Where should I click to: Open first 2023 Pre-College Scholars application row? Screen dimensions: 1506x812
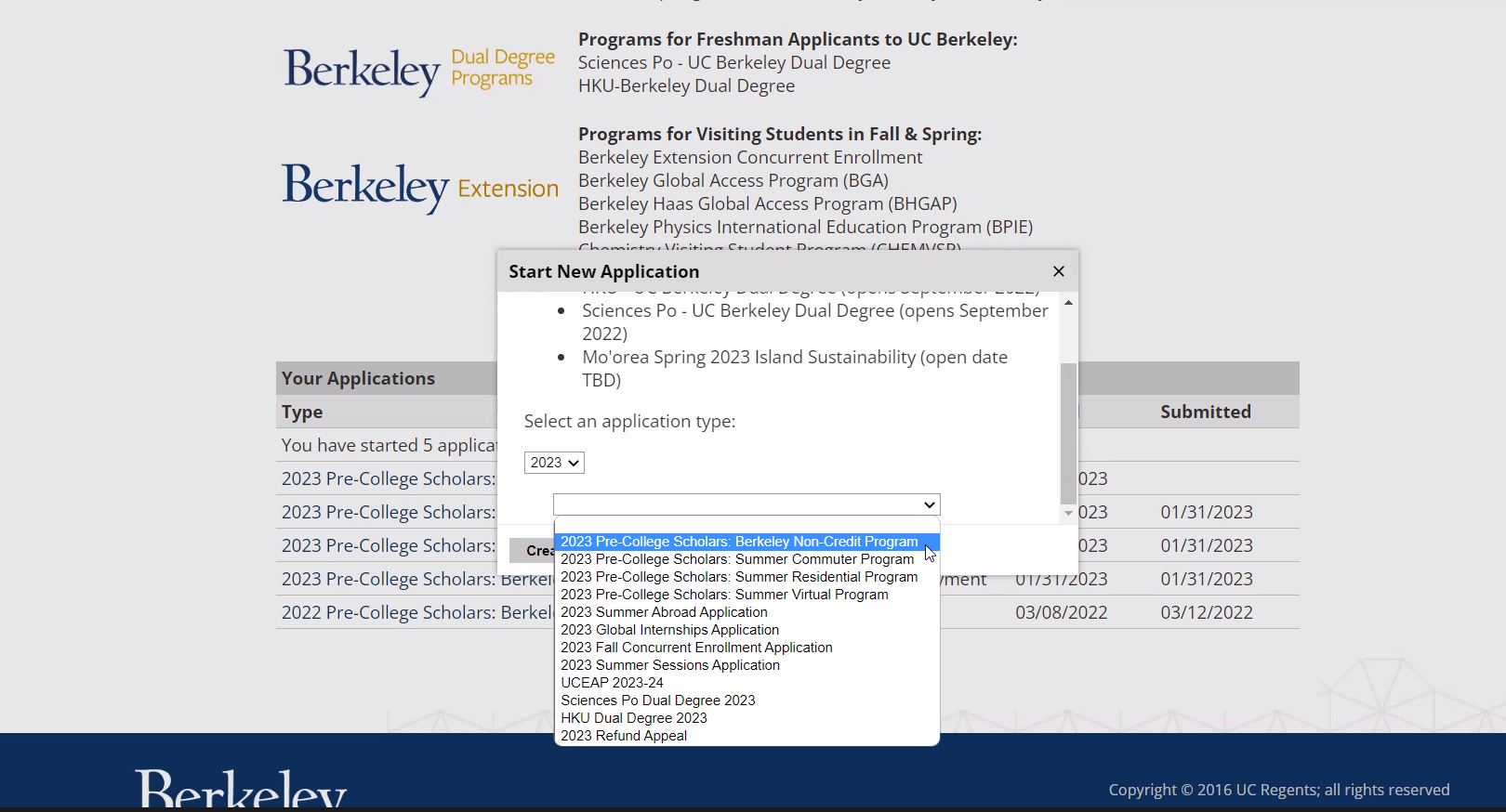pyautogui.click(x=389, y=478)
